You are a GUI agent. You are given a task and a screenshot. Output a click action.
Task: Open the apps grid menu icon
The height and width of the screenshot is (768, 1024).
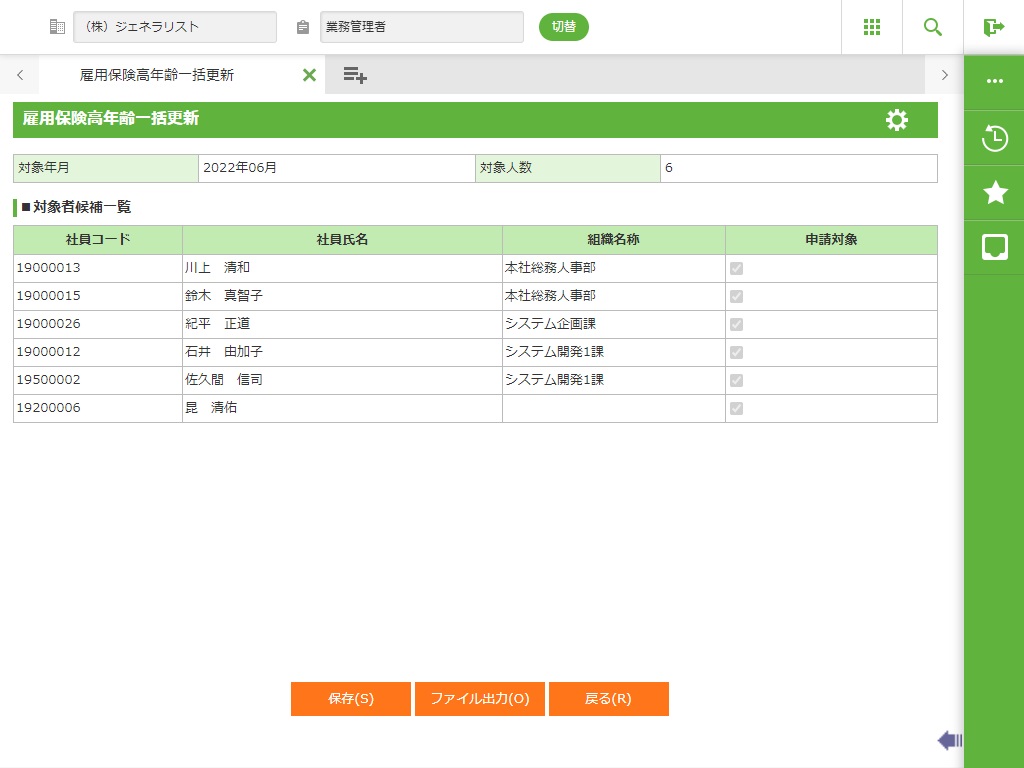(871, 27)
